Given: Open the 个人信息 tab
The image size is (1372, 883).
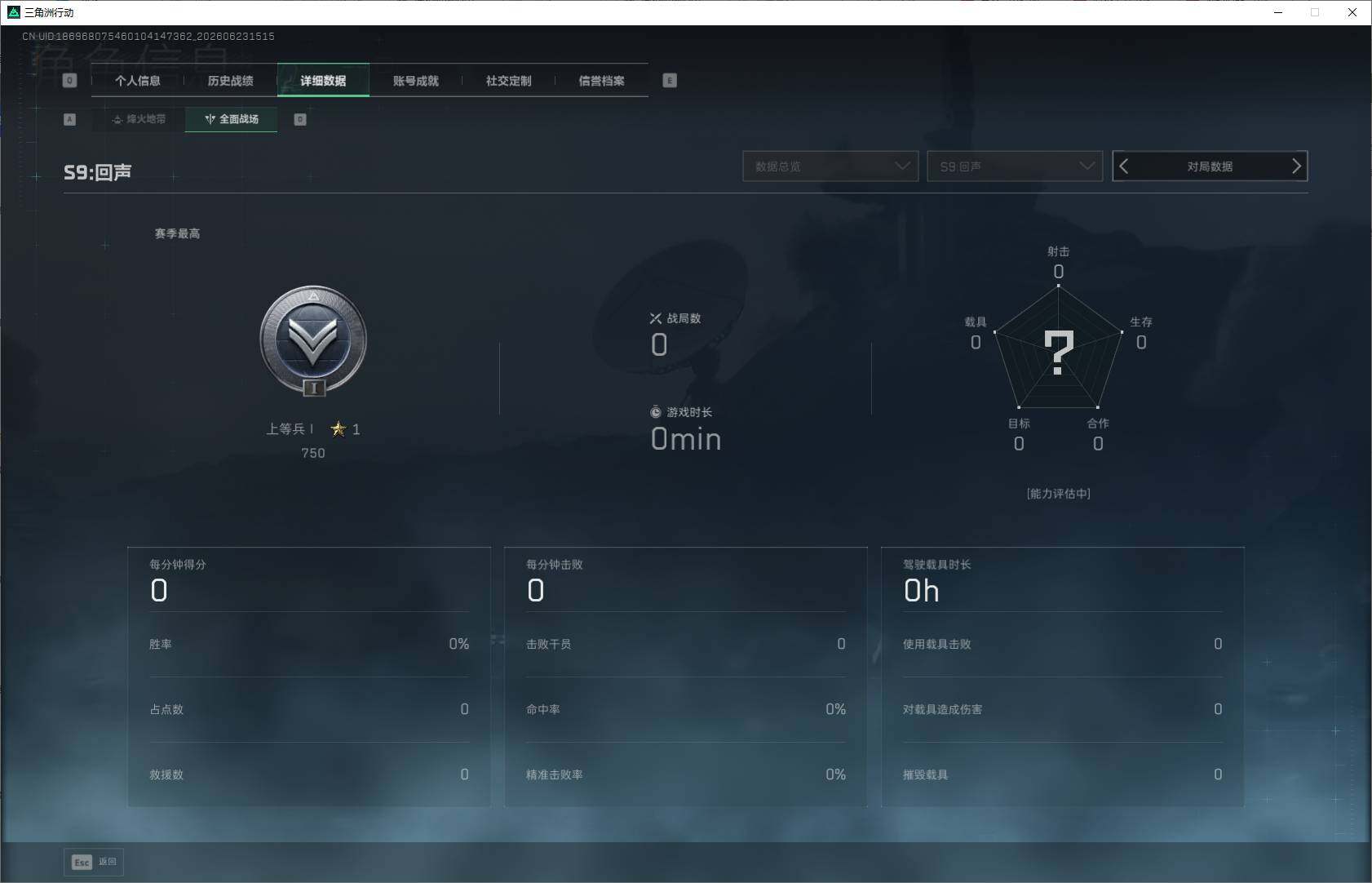Looking at the screenshot, I should 138,81.
